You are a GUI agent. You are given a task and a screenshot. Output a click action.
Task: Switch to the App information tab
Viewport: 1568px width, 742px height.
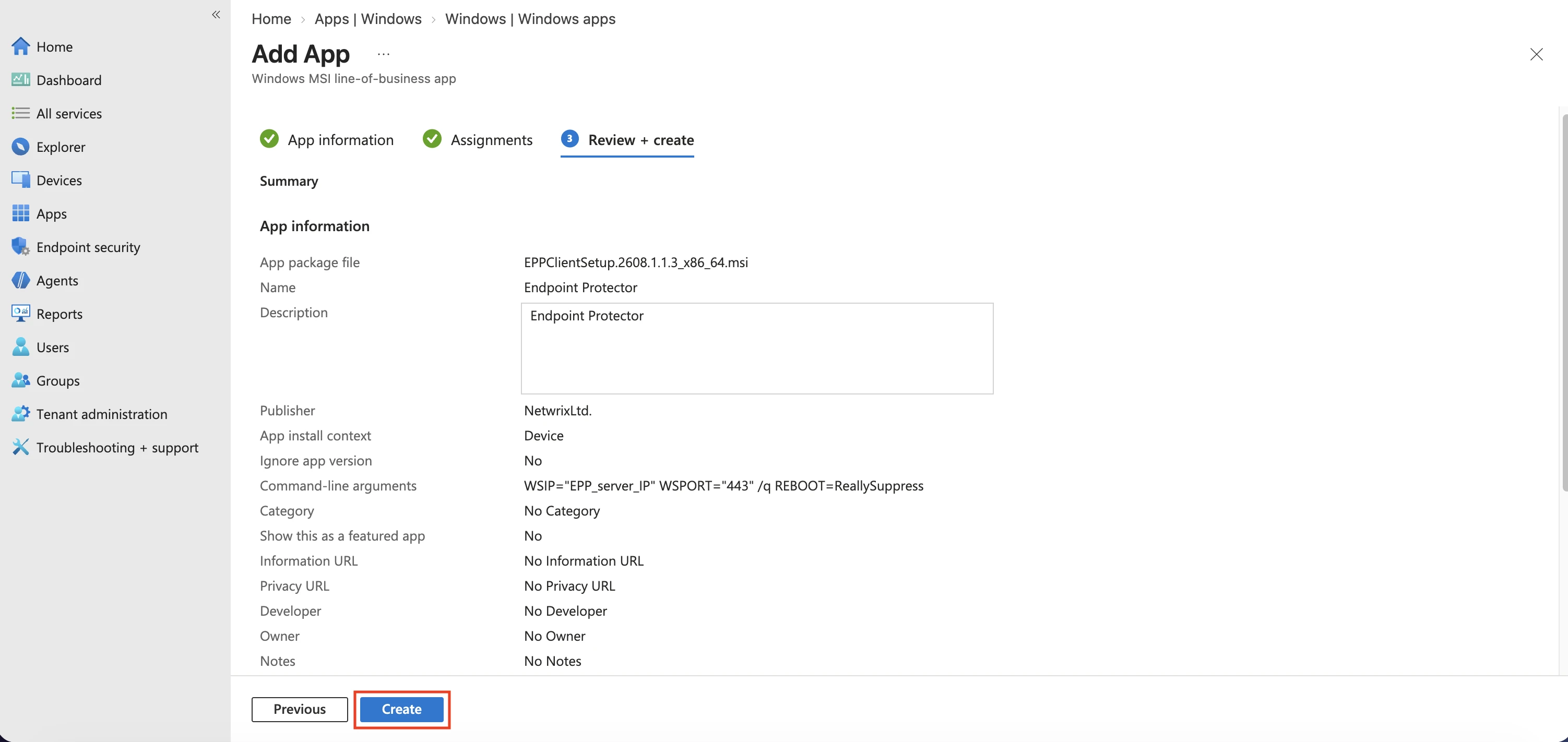(327, 140)
